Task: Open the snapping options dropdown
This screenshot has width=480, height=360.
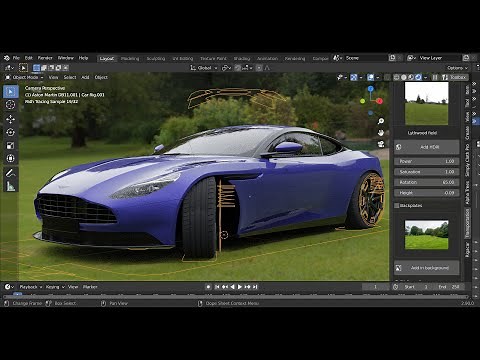Action: pyautogui.click(x=247, y=68)
